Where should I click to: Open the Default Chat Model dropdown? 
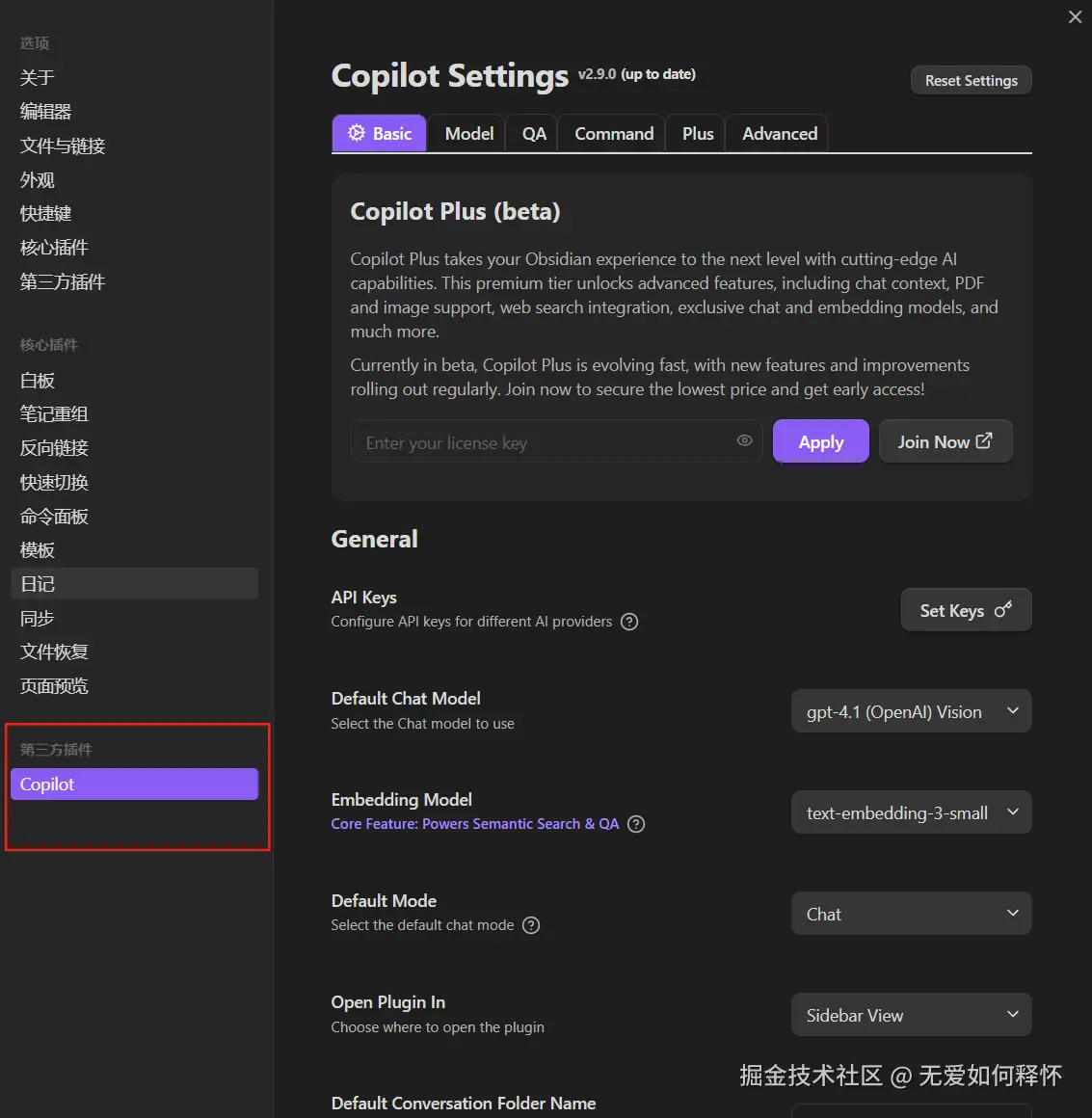911,711
